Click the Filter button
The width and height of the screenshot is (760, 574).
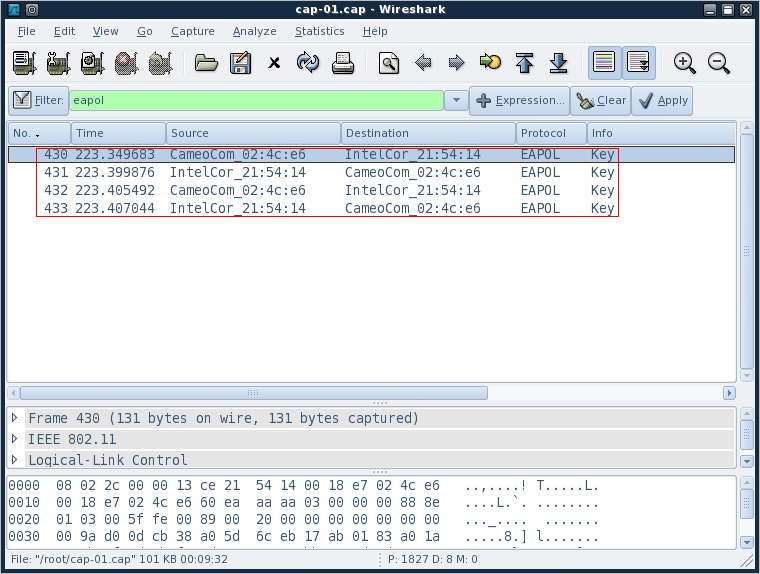tap(38, 100)
